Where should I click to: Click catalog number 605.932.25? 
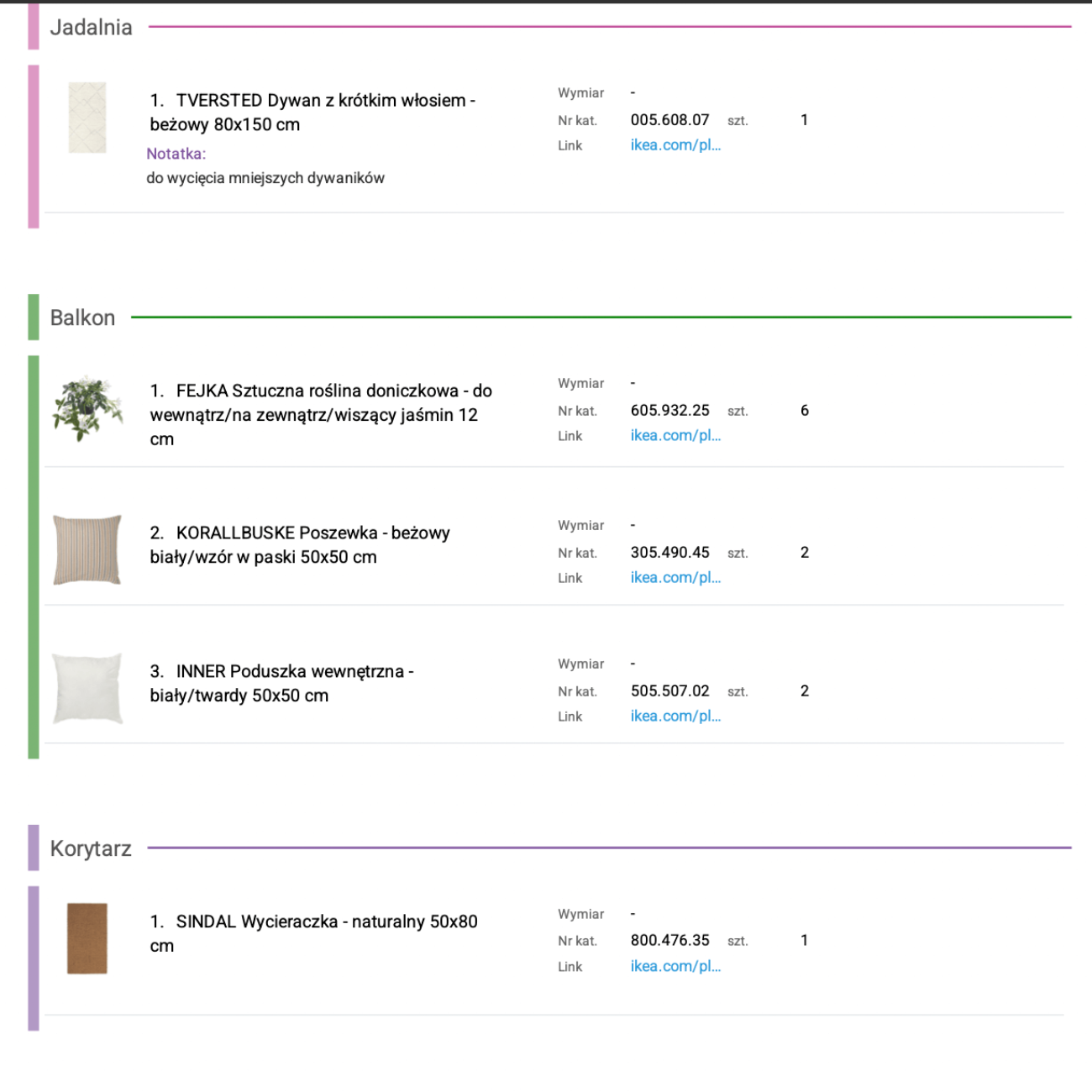(x=669, y=411)
